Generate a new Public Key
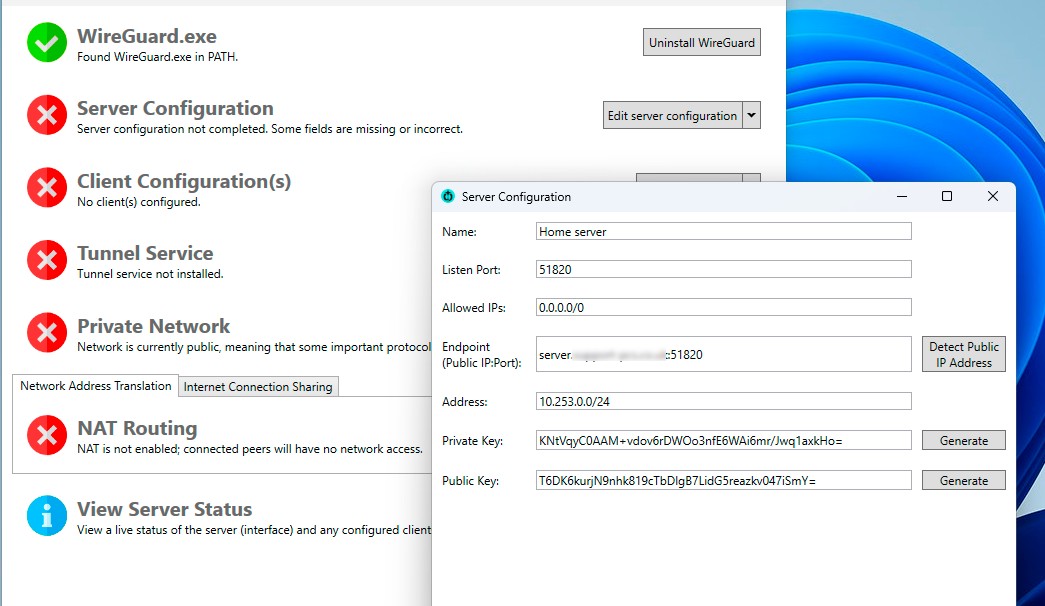The height and width of the screenshot is (606, 1045). click(964, 481)
